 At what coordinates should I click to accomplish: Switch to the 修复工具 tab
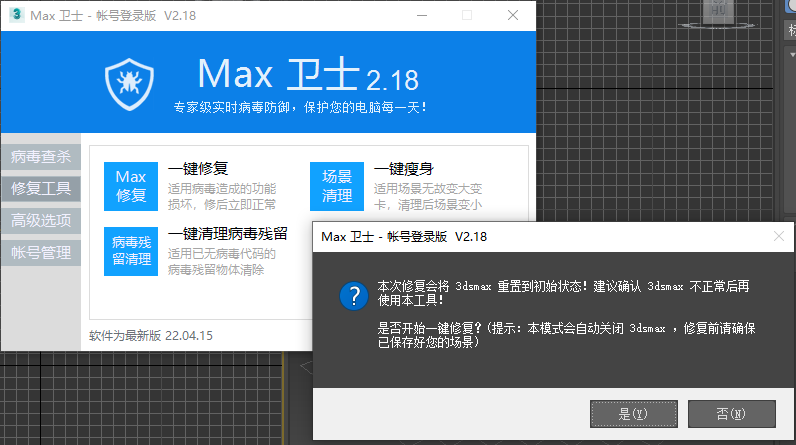pyautogui.click(x=41, y=189)
